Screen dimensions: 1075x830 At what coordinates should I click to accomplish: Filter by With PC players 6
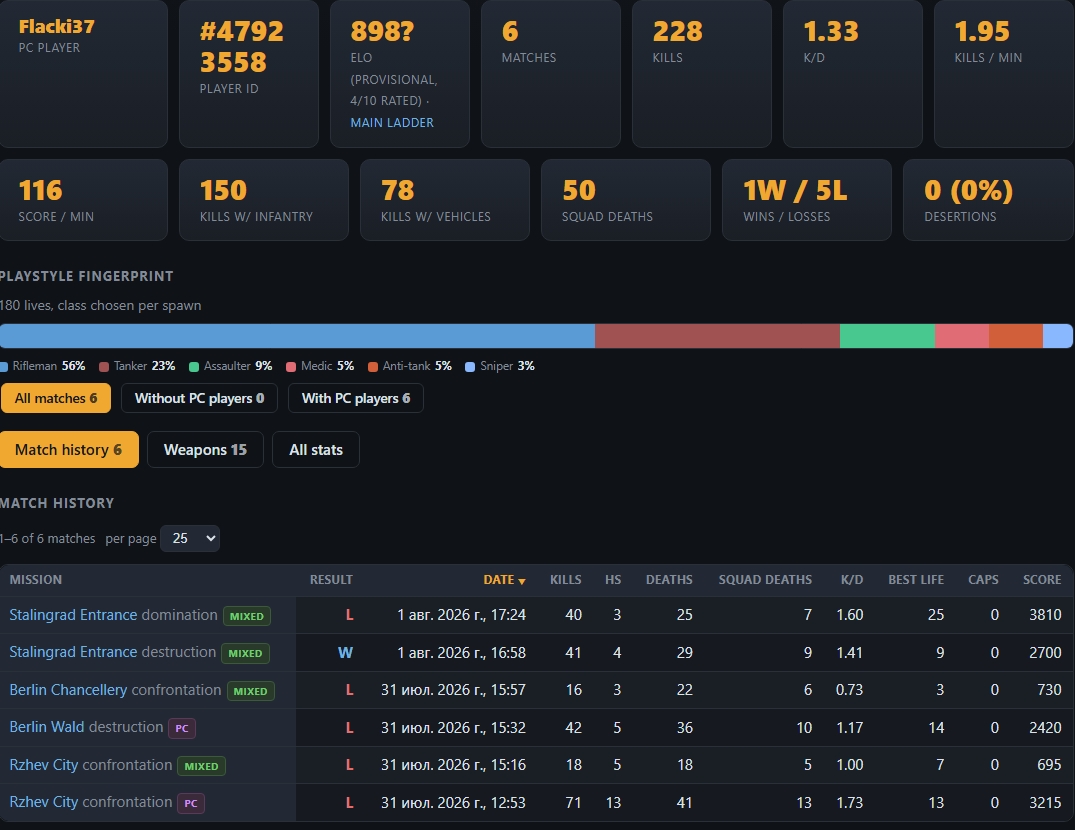click(356, 398)
